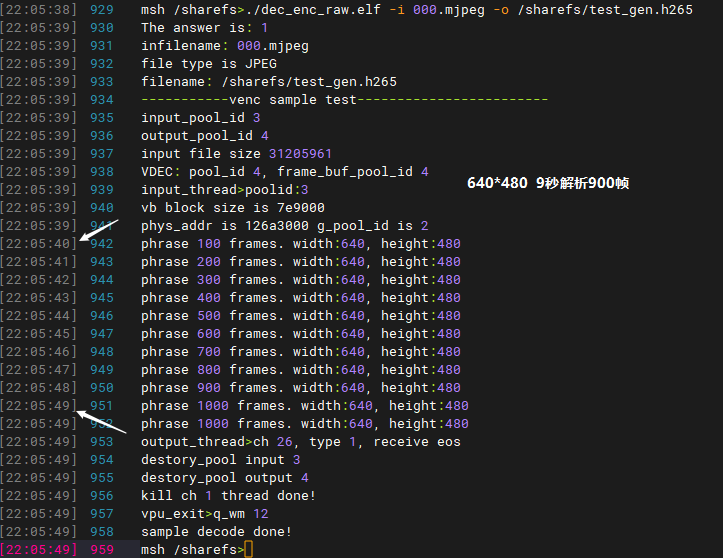Click the "vb block size is 7e9000" line
723x558 pixels.
click(x=232, y=207)
